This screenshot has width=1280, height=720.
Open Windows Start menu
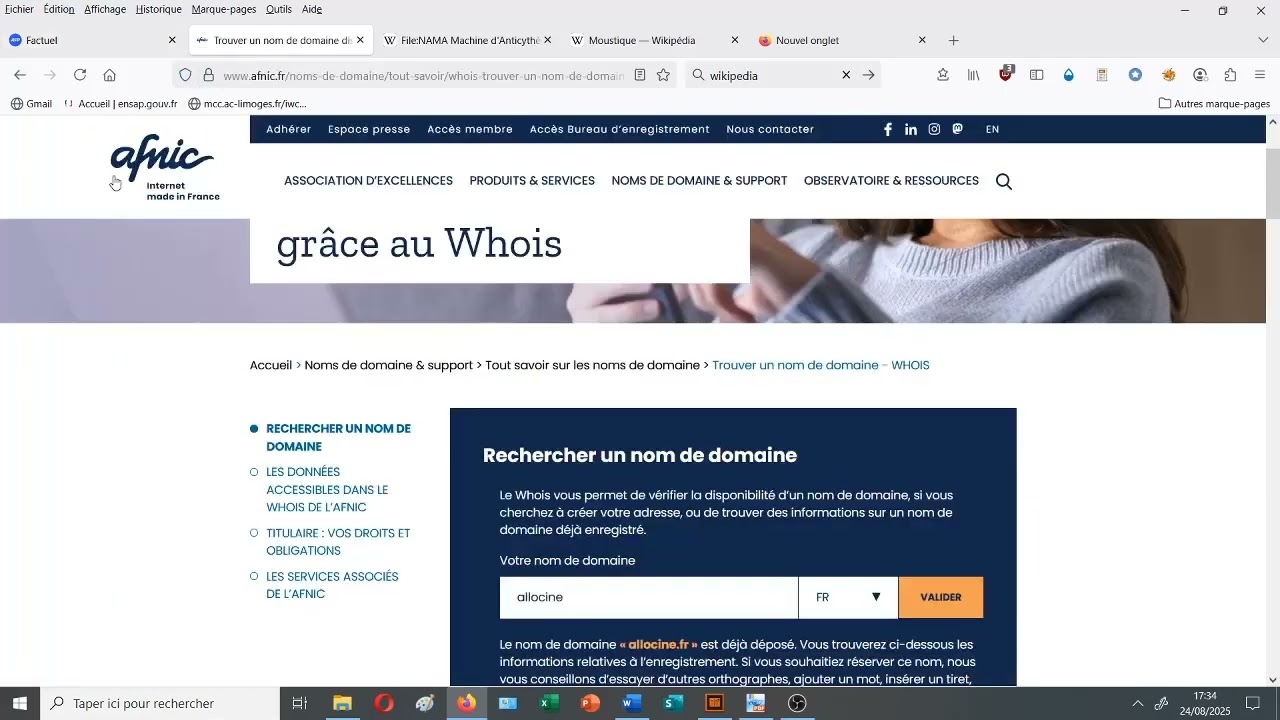click(x=20, y=704)
